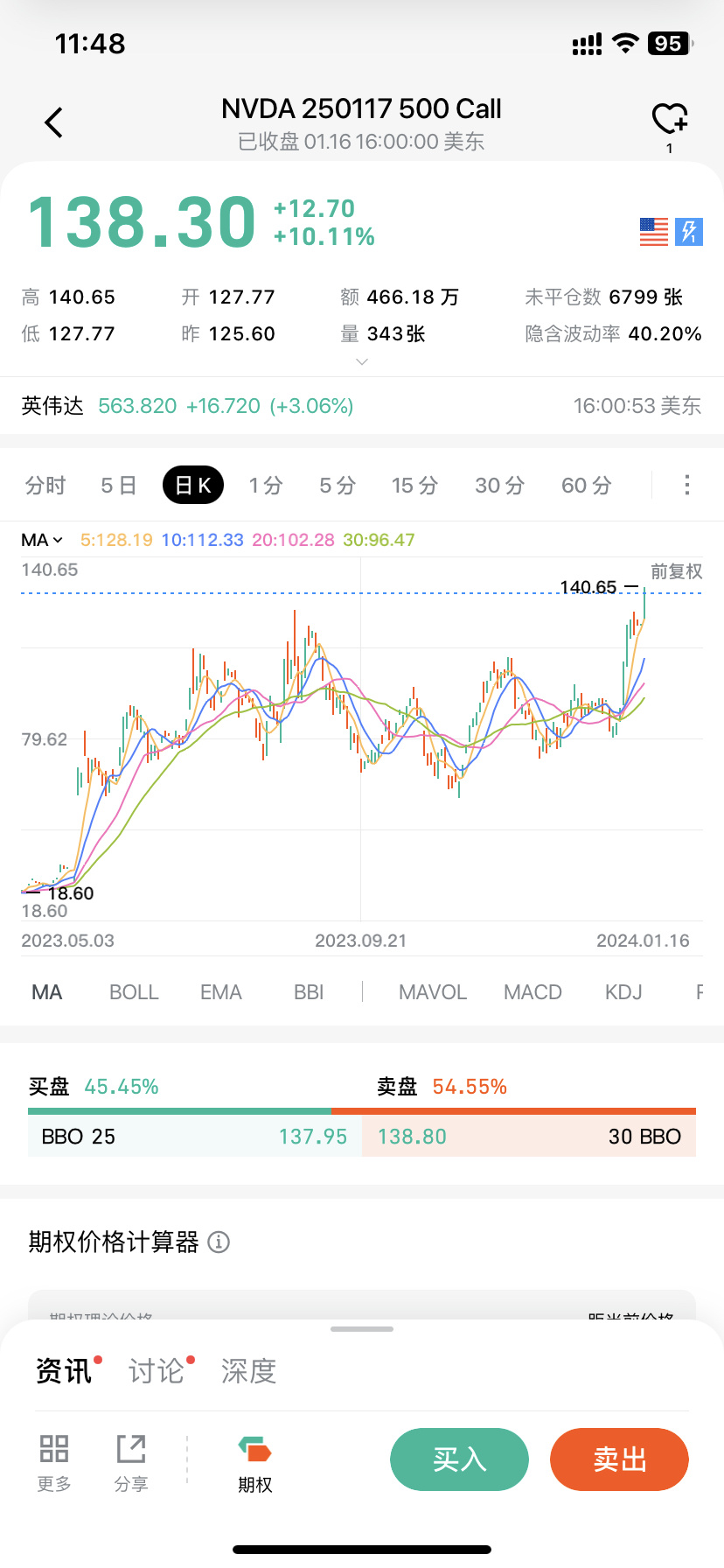Tap the blue lightning real-time quote icon
724x1568 pixels.
(689, 232)
